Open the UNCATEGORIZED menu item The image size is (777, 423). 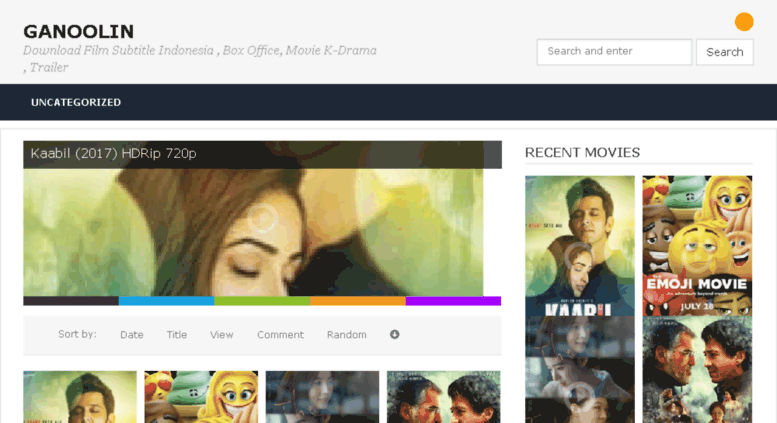[x=76, y=102]
